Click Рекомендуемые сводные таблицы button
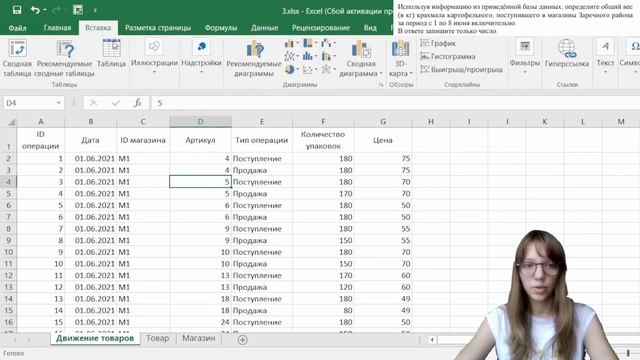This screenshot has width=640, height=360. (x=64, y=58)
